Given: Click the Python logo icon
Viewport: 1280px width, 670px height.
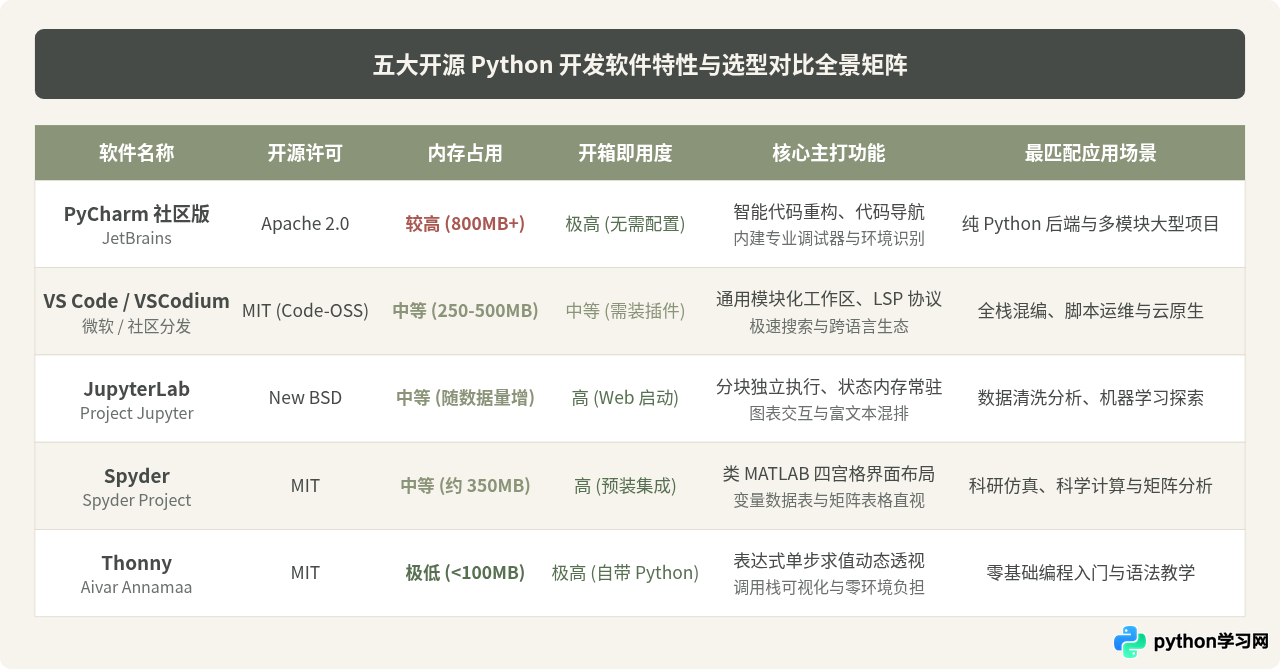Looking at the screenshot, I should (x=1130, y=641).
